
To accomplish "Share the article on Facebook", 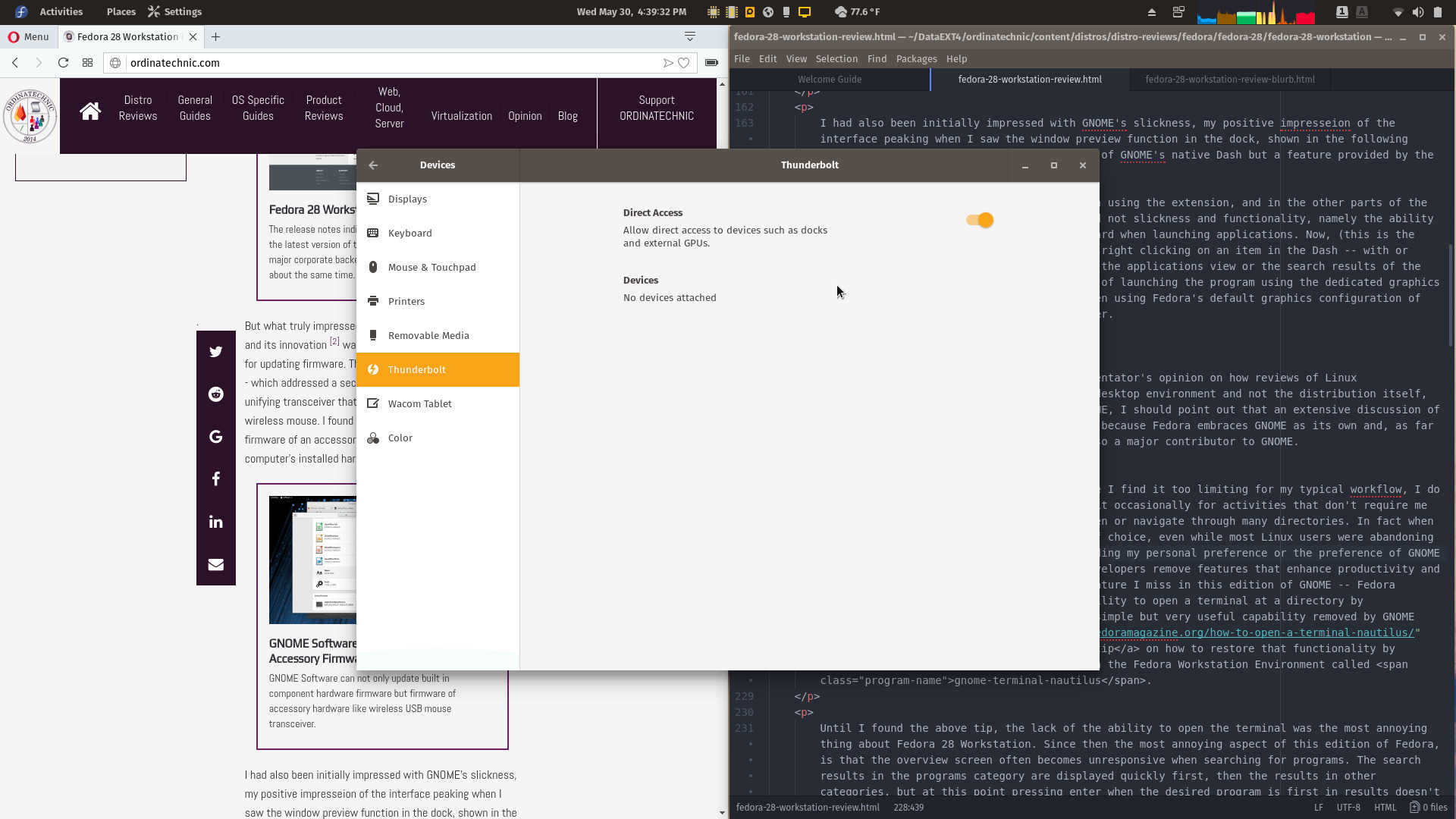I will click(x=216, y=479).
